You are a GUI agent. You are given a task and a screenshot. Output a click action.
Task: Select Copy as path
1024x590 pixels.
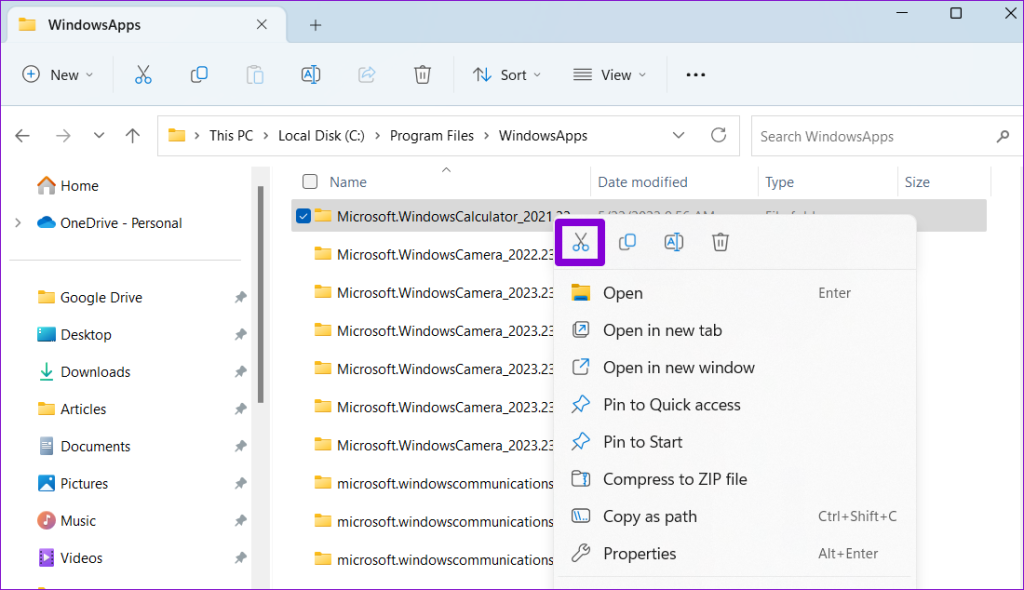734,516
